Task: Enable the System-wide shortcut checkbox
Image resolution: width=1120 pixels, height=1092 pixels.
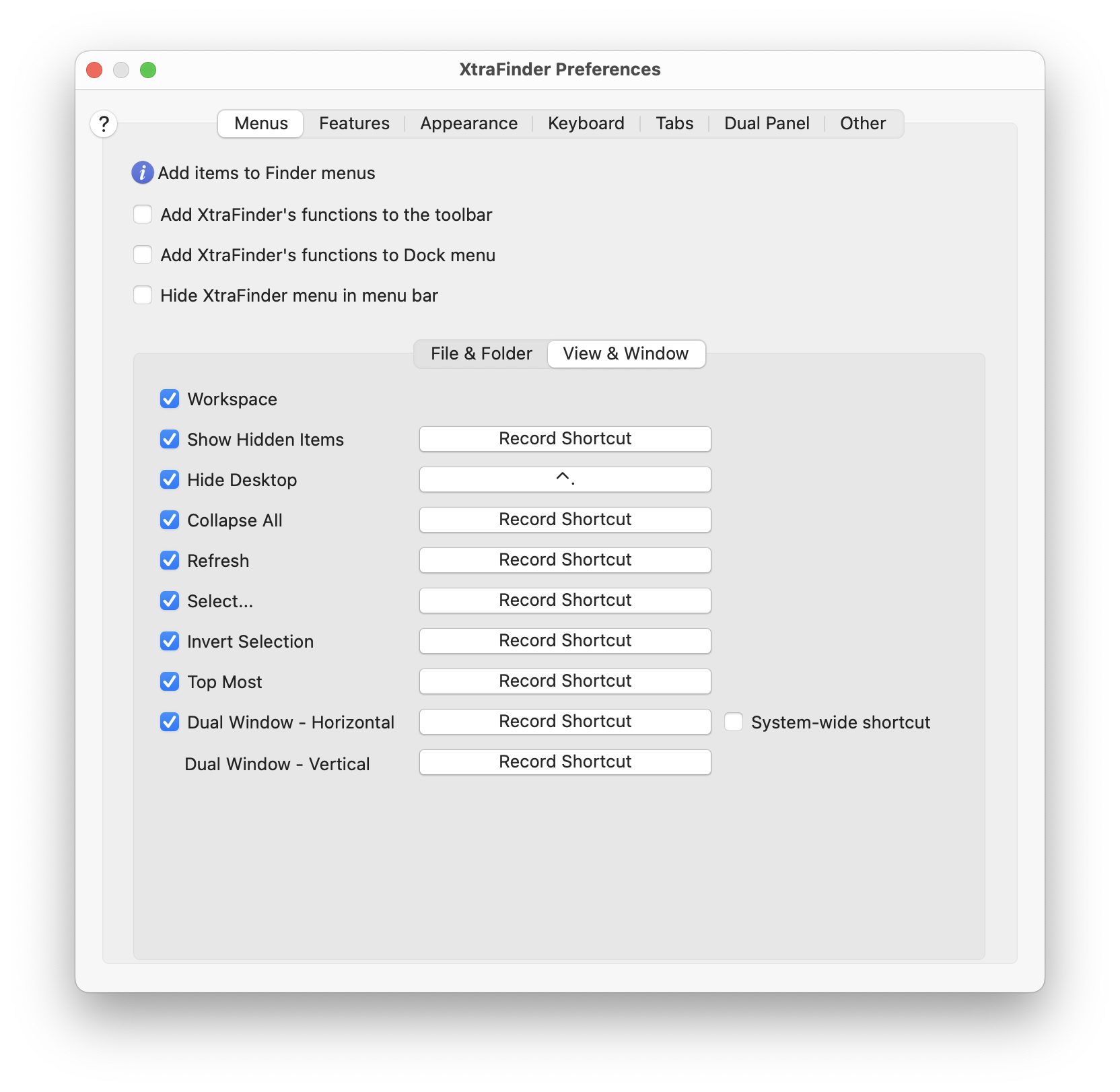Action: coord(734,722)
